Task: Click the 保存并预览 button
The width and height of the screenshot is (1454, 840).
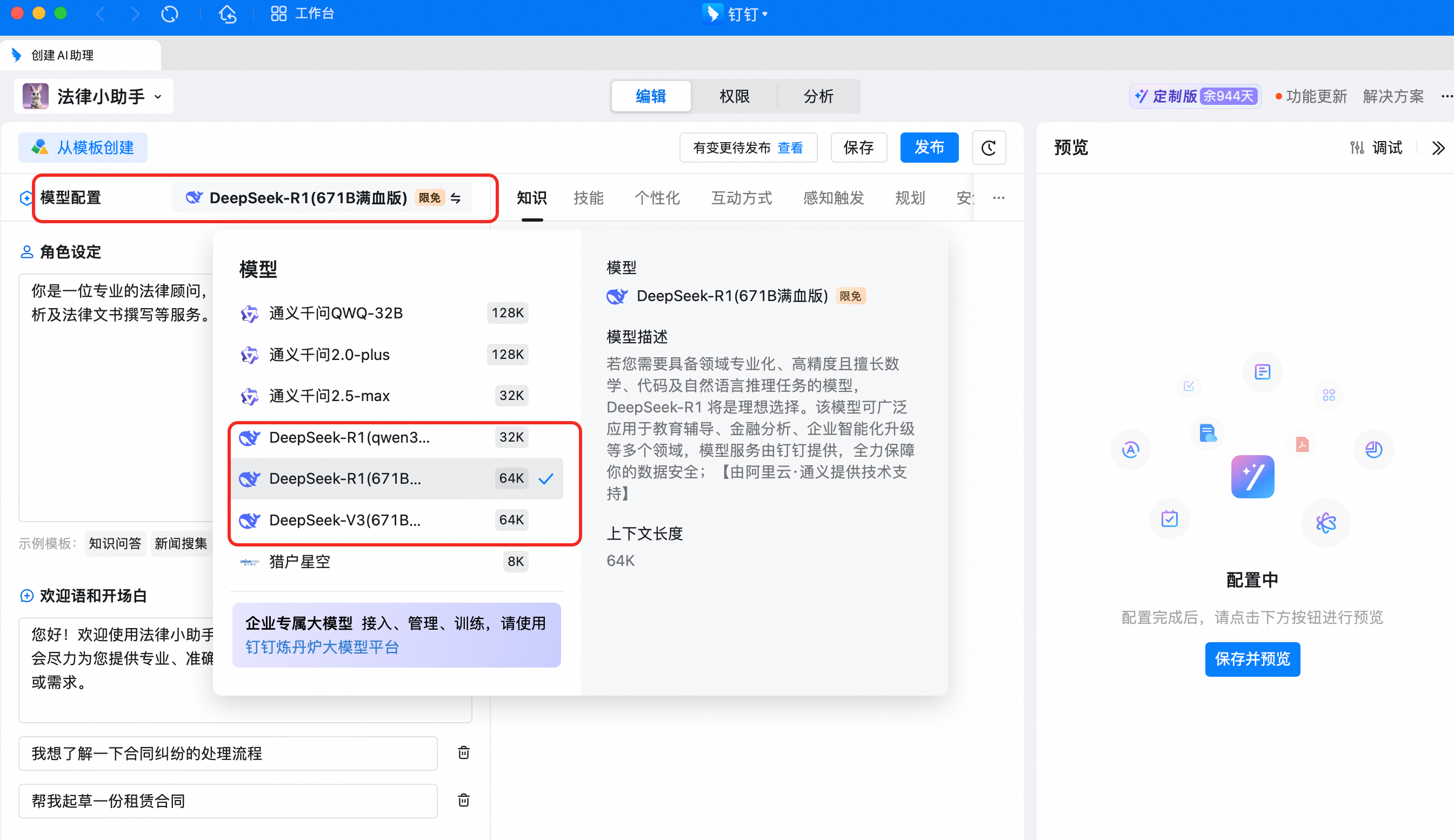Action: (x=1252, y=659)
